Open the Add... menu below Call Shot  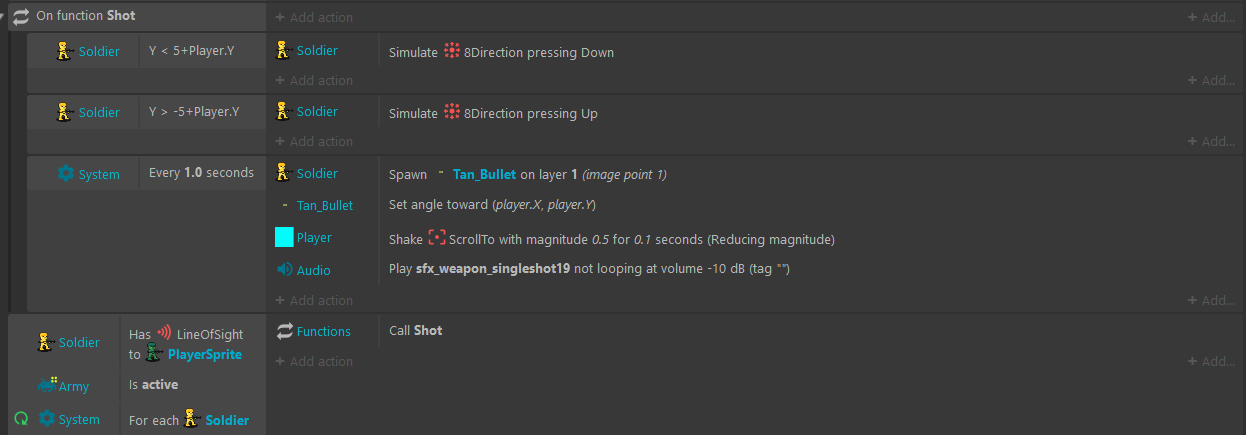point(1211,361)
